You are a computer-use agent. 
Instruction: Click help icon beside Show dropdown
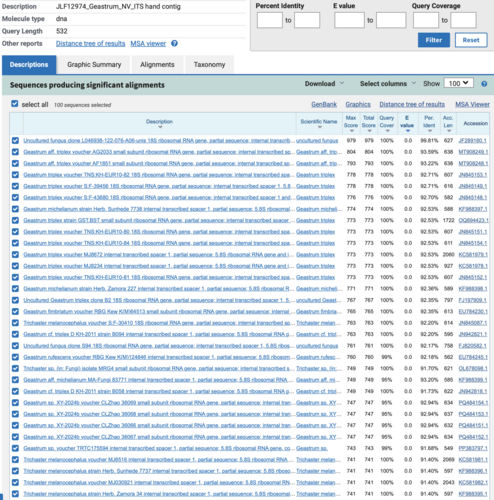tap(484, 84)
